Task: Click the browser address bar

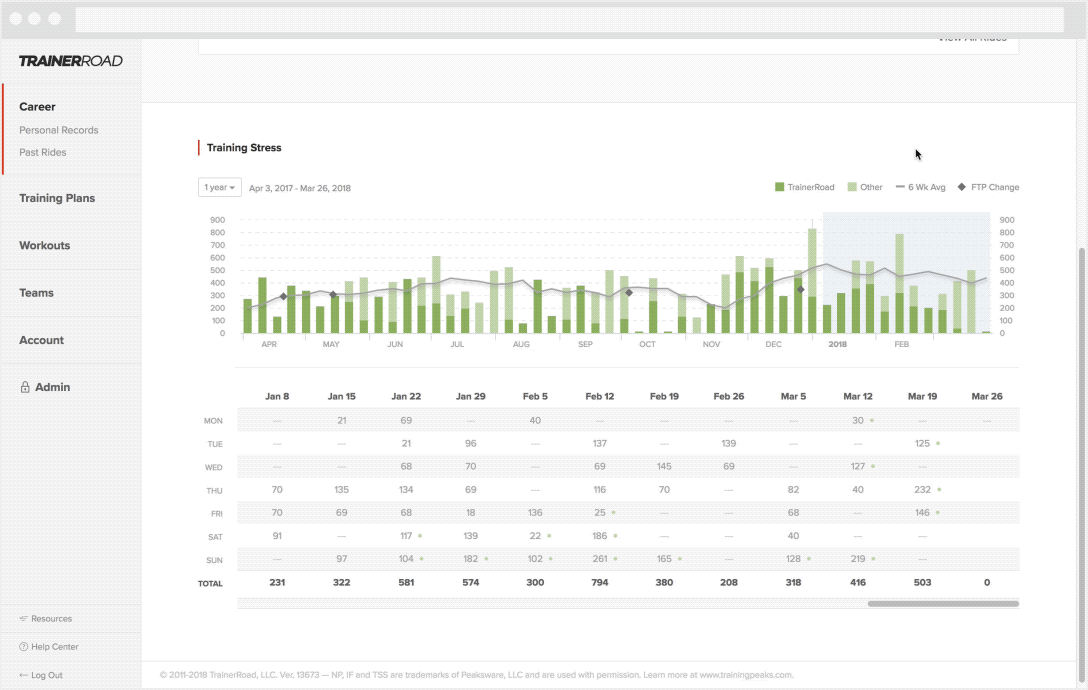Action: [x=569, y=19]
